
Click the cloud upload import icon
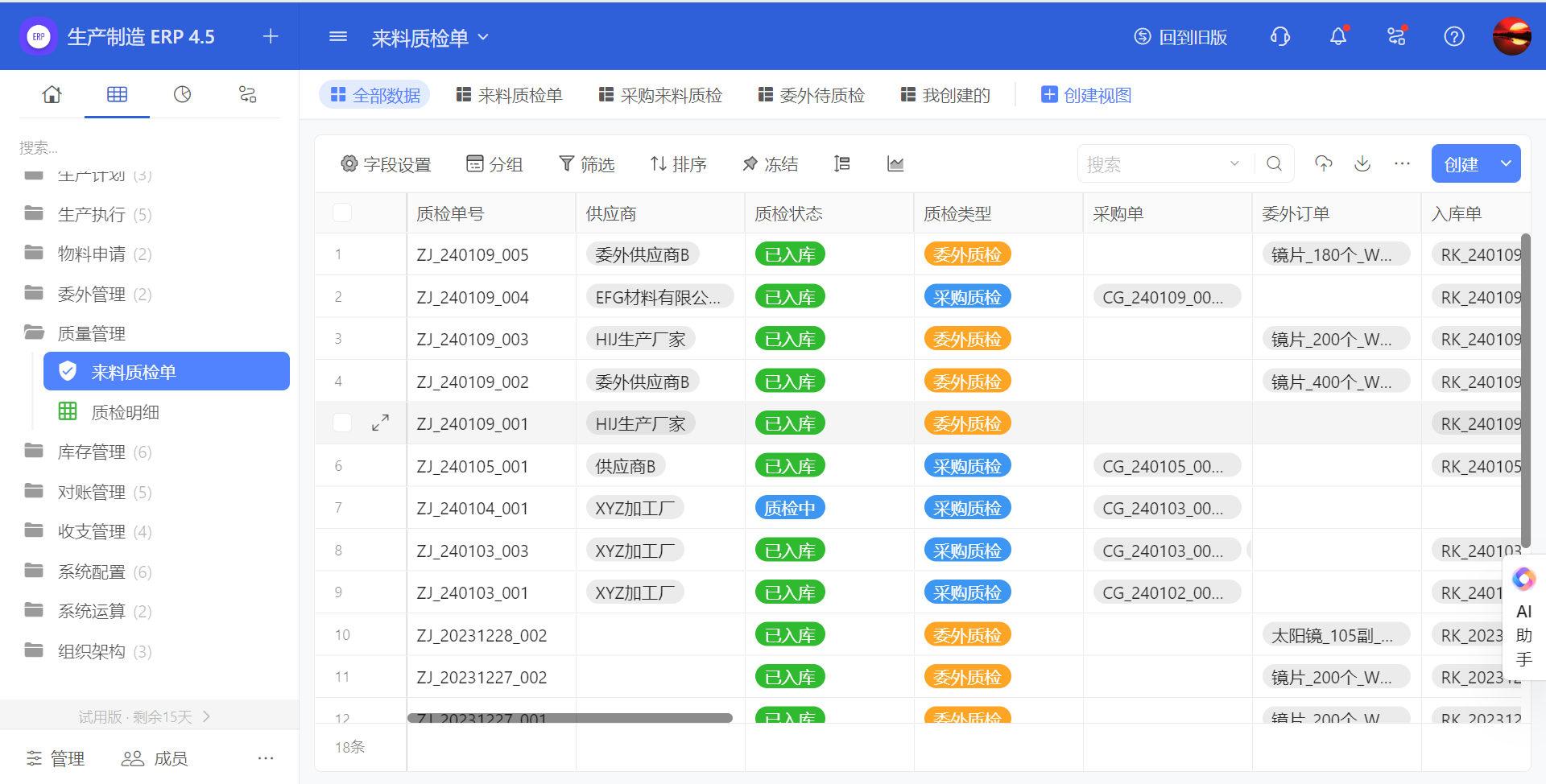pyautogui.click(x=1323, y=164)
